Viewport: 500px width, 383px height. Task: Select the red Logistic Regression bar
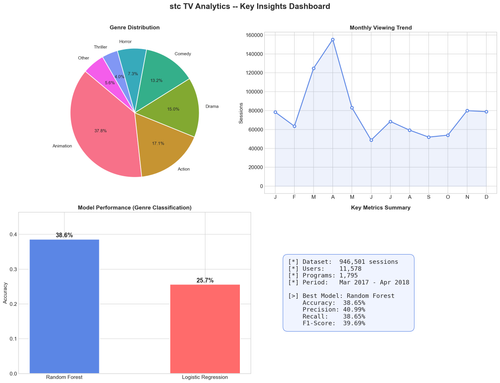205,329
